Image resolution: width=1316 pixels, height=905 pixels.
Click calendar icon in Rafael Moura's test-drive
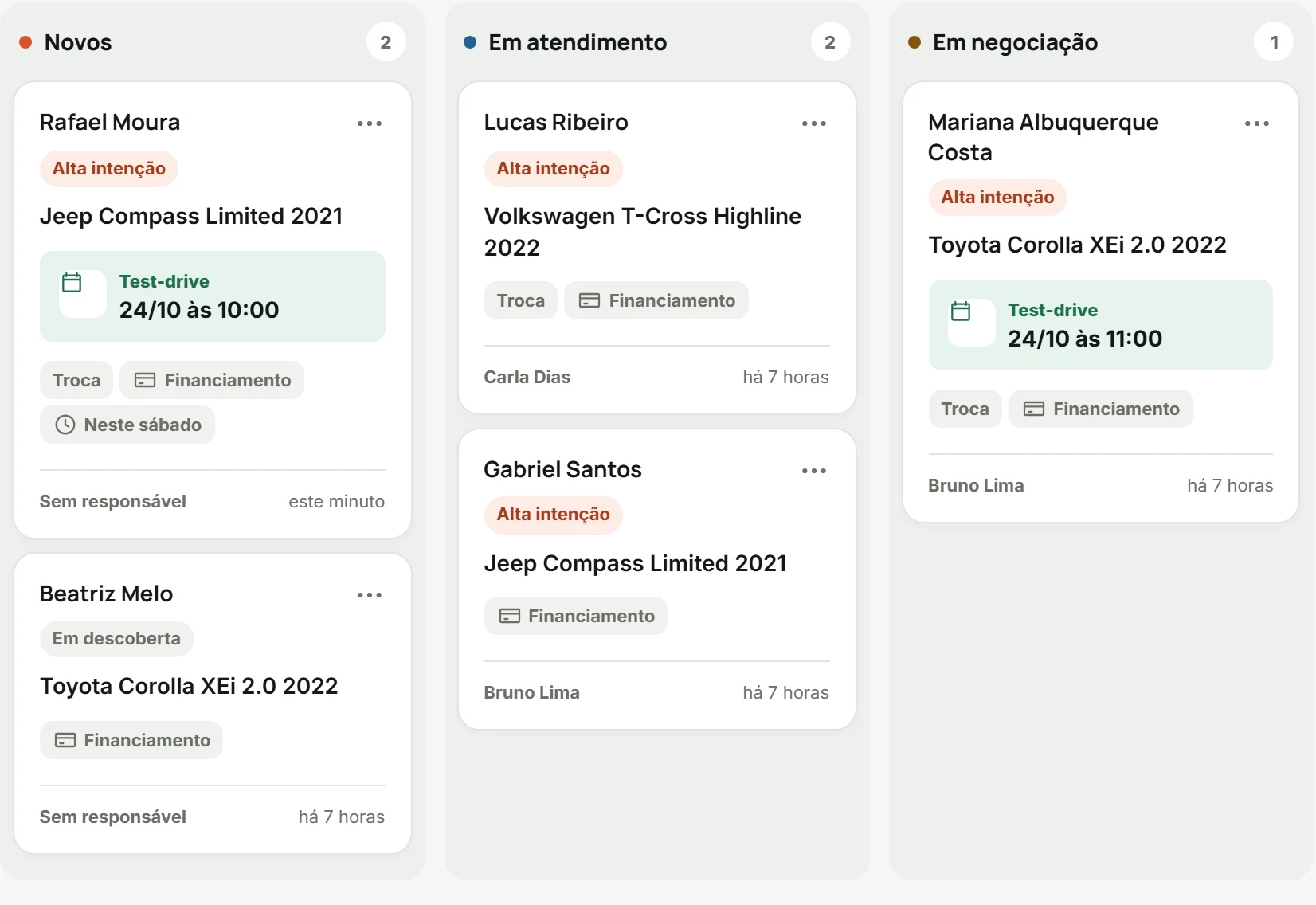(72, 283)
